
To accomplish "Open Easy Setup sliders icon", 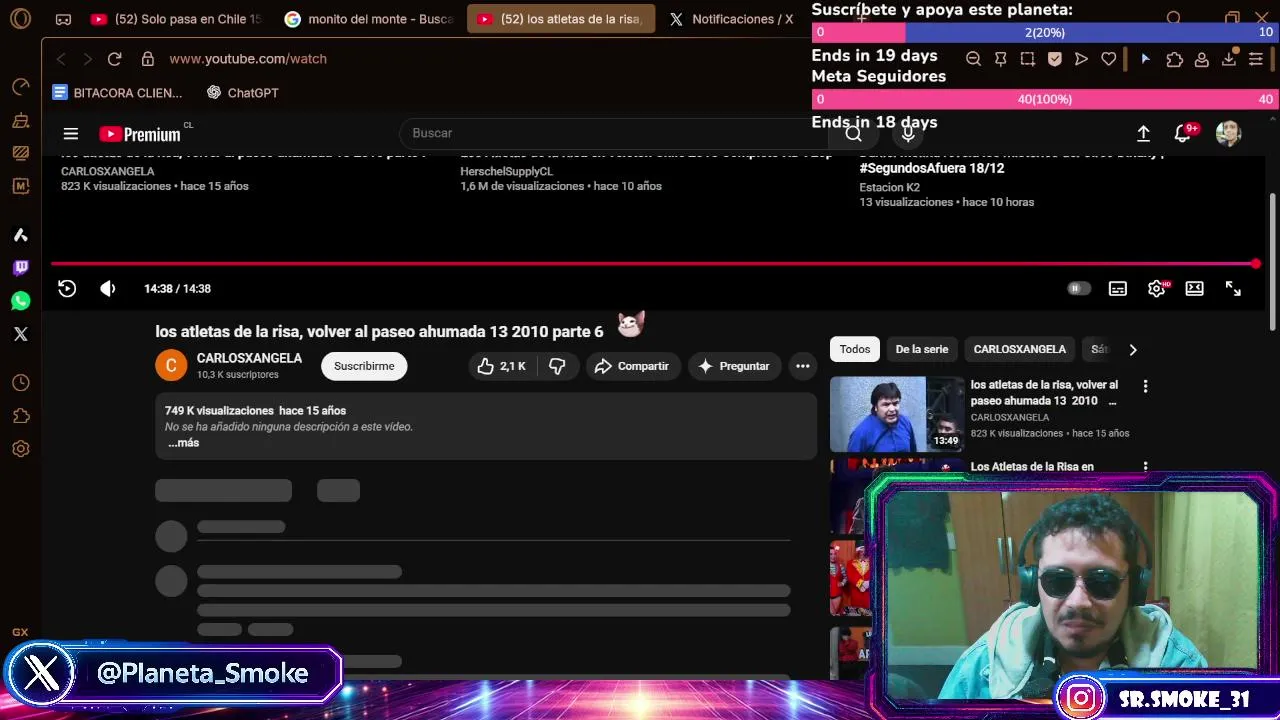I will pos(1256,59).
